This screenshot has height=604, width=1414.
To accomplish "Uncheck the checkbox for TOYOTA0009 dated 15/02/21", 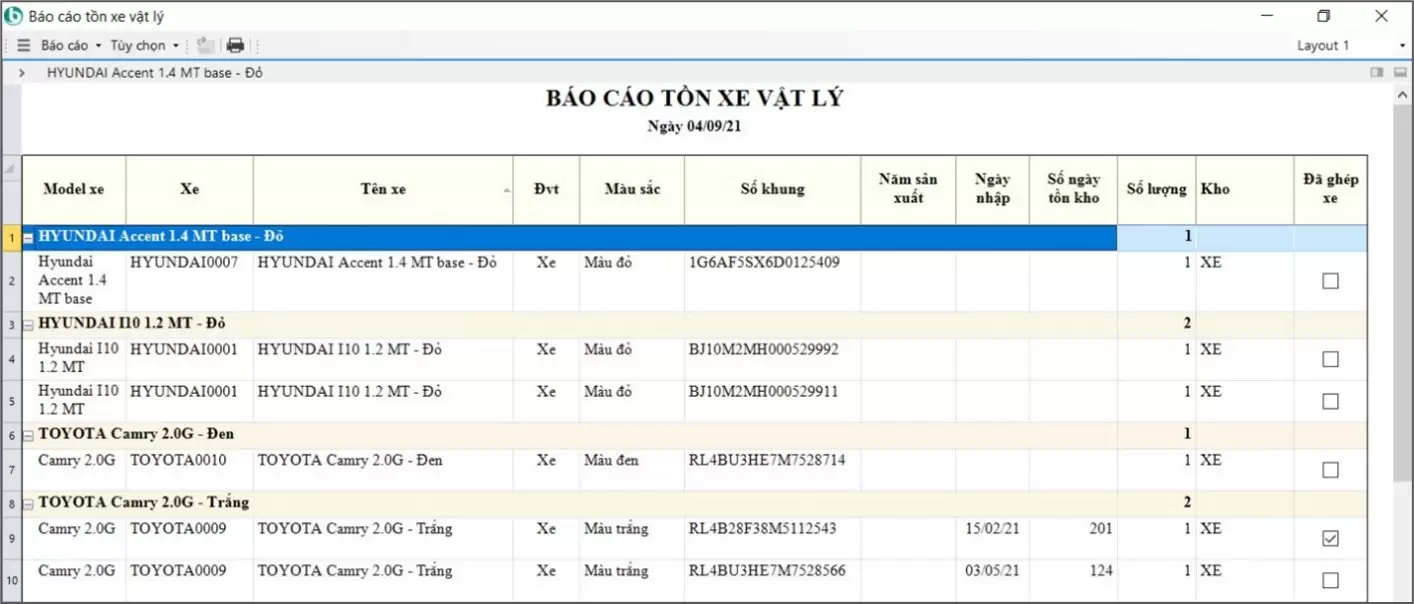I will pyautogui.click(x=1330, y=538).
